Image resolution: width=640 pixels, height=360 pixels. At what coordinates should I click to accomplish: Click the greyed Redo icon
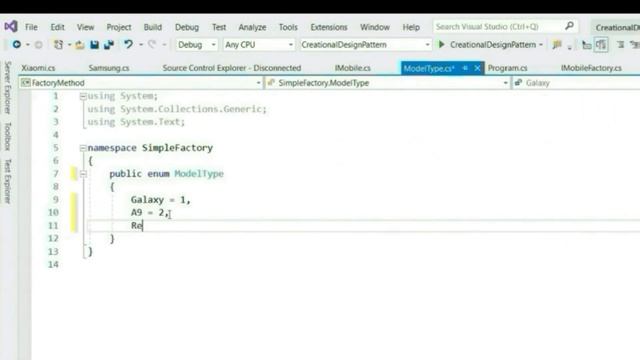coord(152,44)
